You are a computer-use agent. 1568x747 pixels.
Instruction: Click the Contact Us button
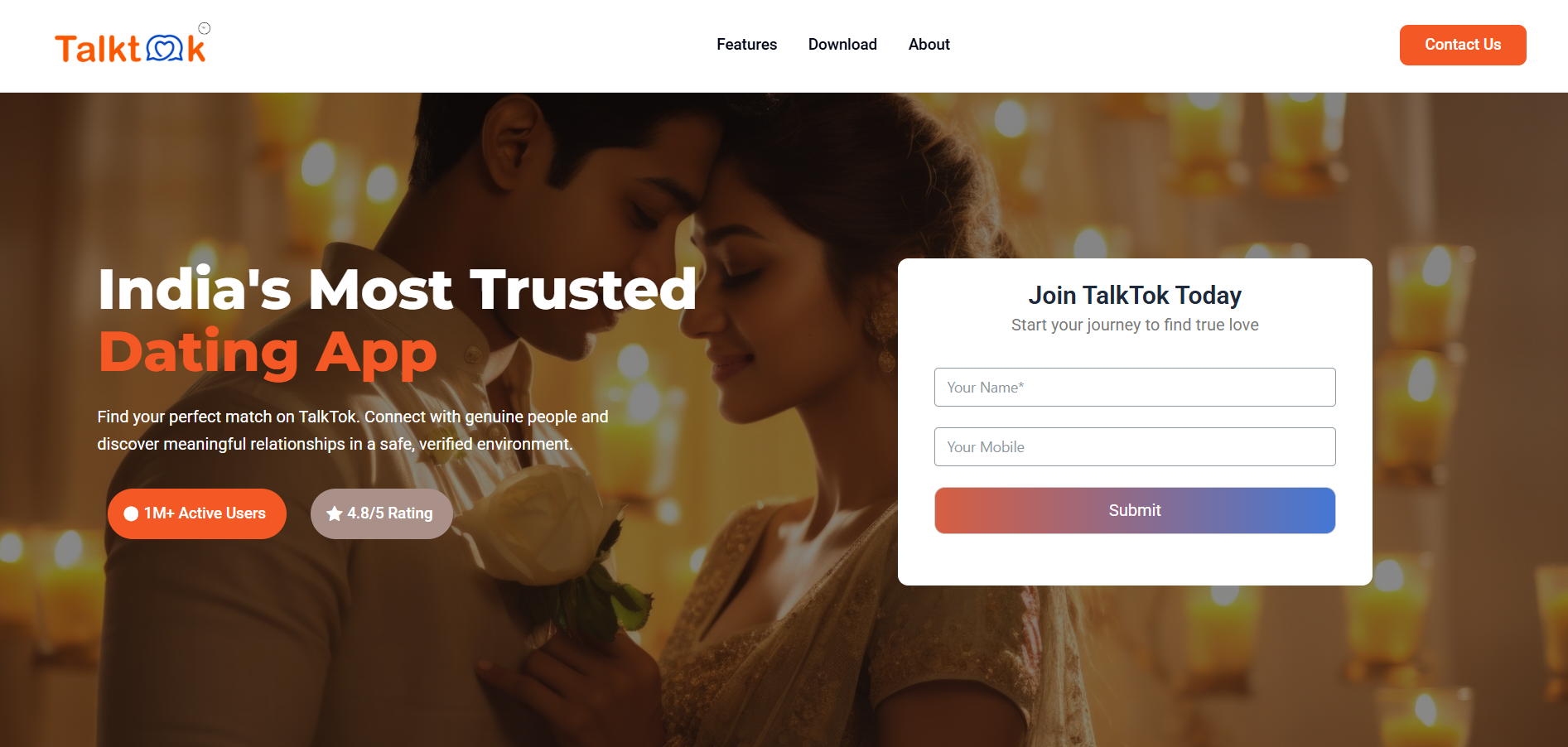pyautogui.click(x=1463, y=45)
